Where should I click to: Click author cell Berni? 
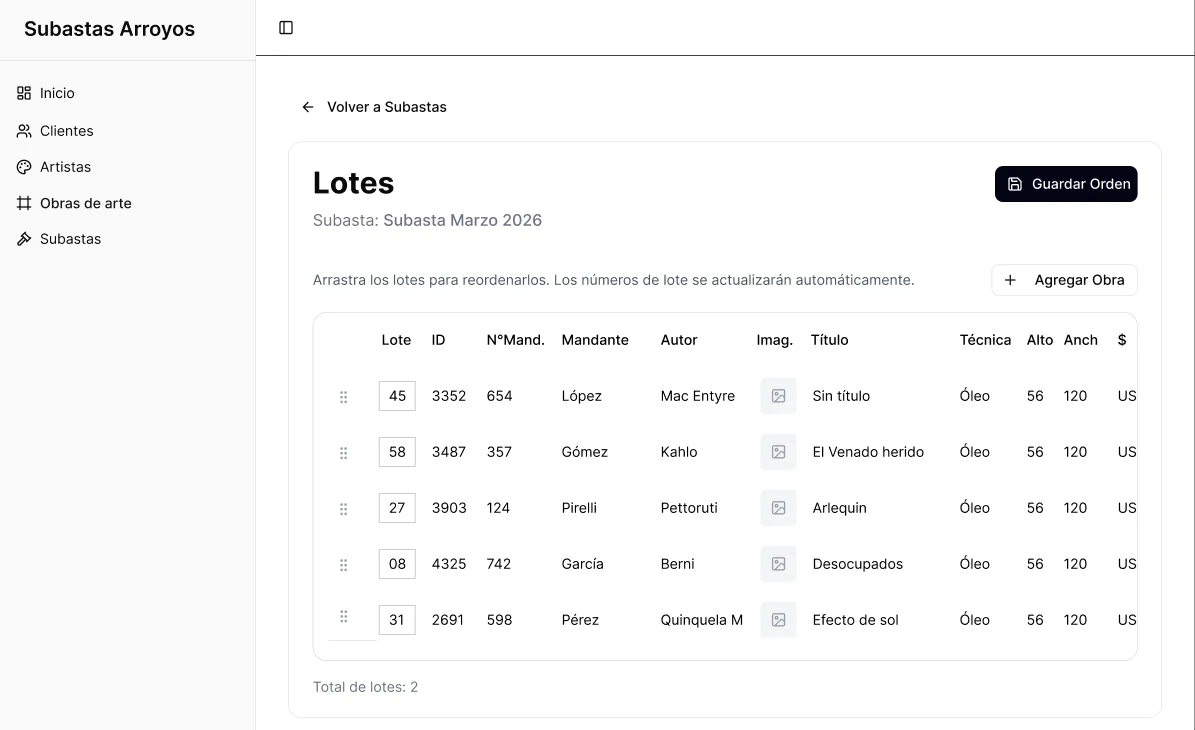pyautogui.click(x=678, y=564)
